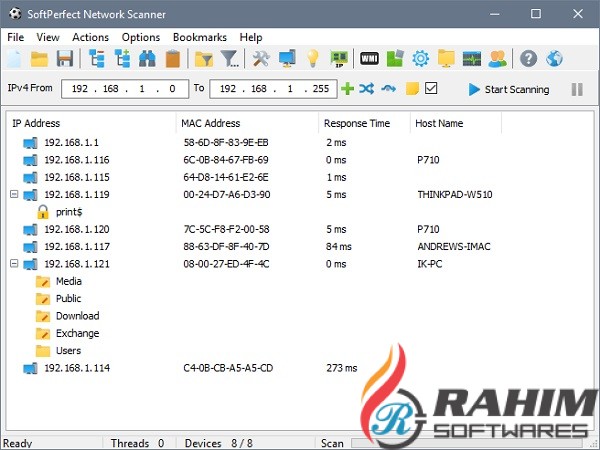Viewport: 600px width, 450px height.
Task: Sort by Response Time column header
Action: pyautogui.click(x=364, y=123)
